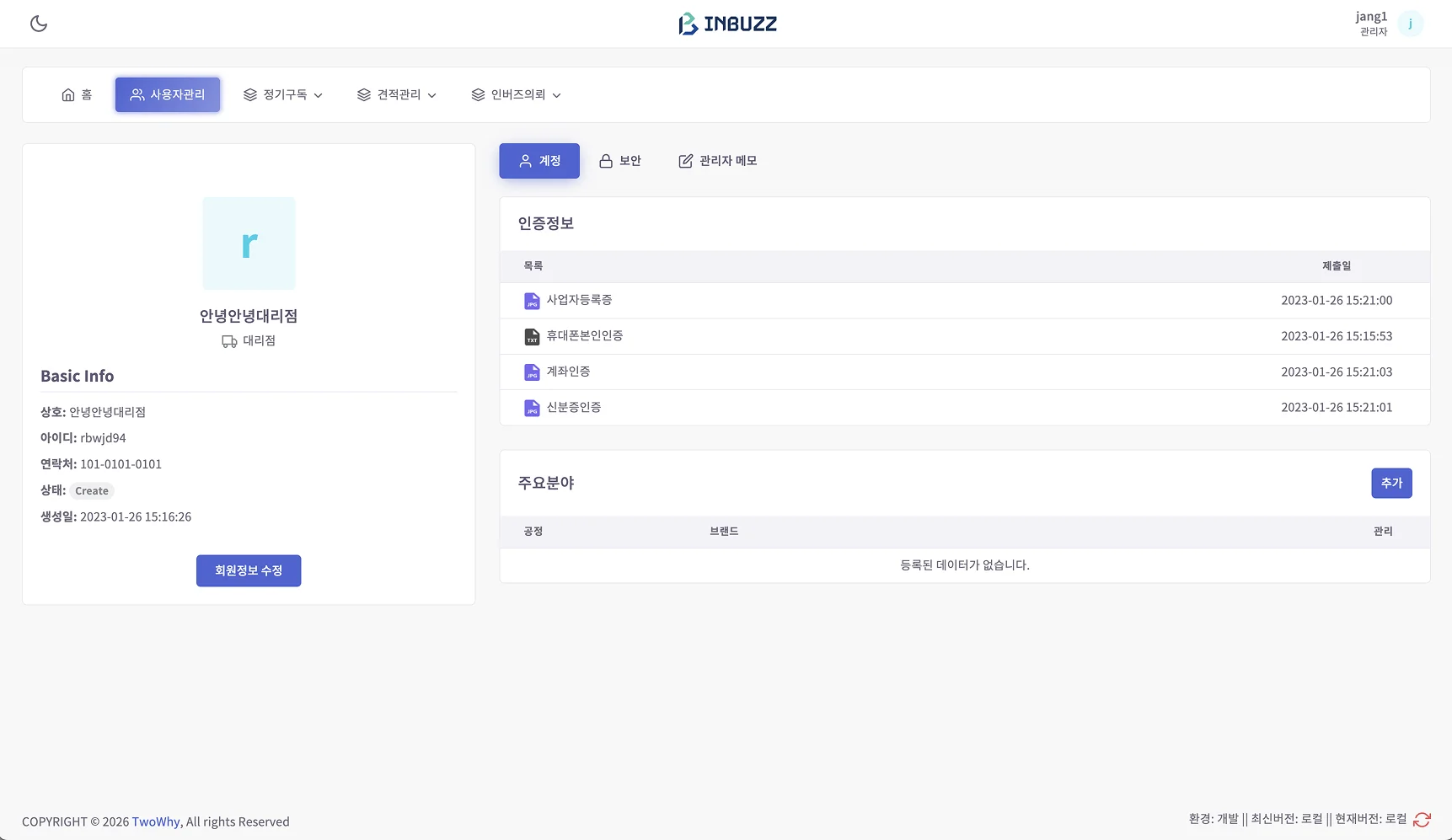Image resolution: width=1452 pixels, height=840 pixels.
Task: Open the jang1 user avatar menu
Action: [x=1410, y=24]
